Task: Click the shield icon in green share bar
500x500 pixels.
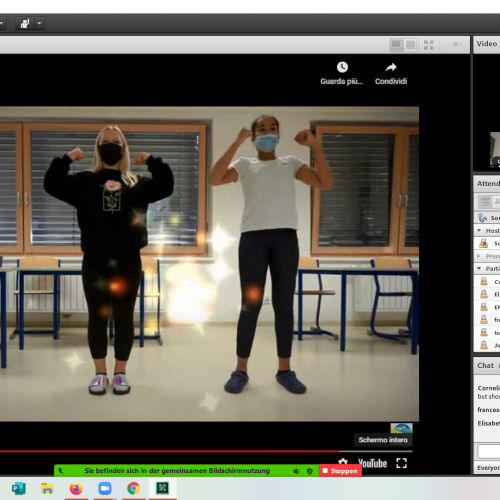Action: click(x=309, y=471)
